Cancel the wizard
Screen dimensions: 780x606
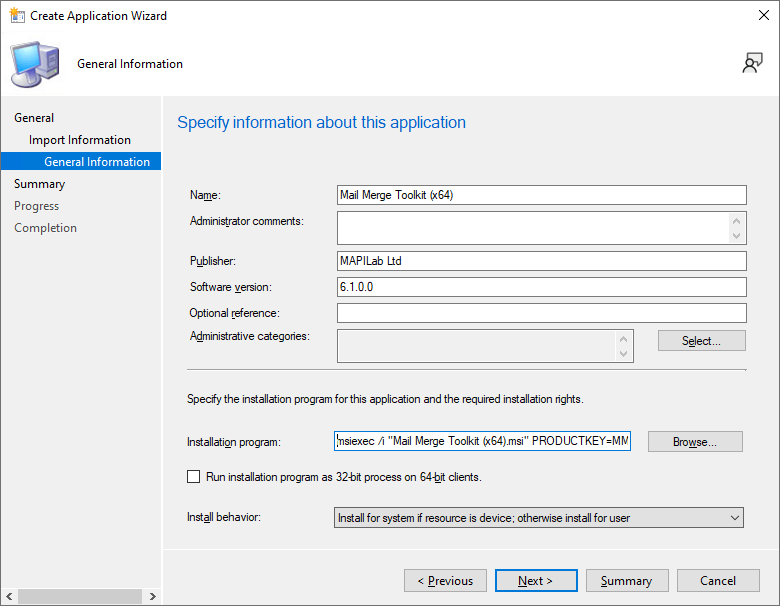(718, 581)
